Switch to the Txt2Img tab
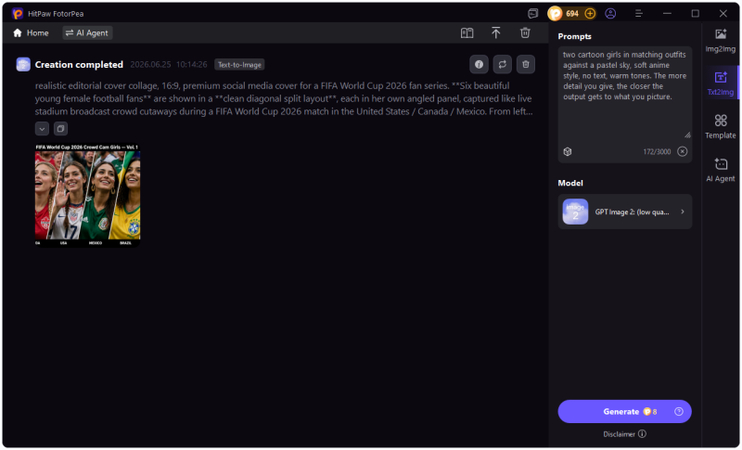This screenshot has width=742, height=450. coord(720,83)
